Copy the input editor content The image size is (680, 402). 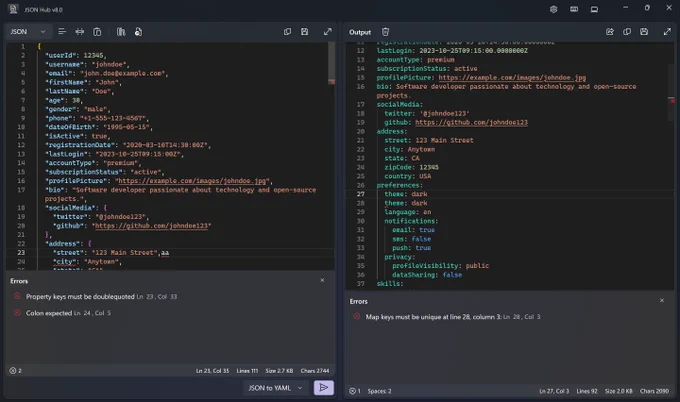coord(287,32)
